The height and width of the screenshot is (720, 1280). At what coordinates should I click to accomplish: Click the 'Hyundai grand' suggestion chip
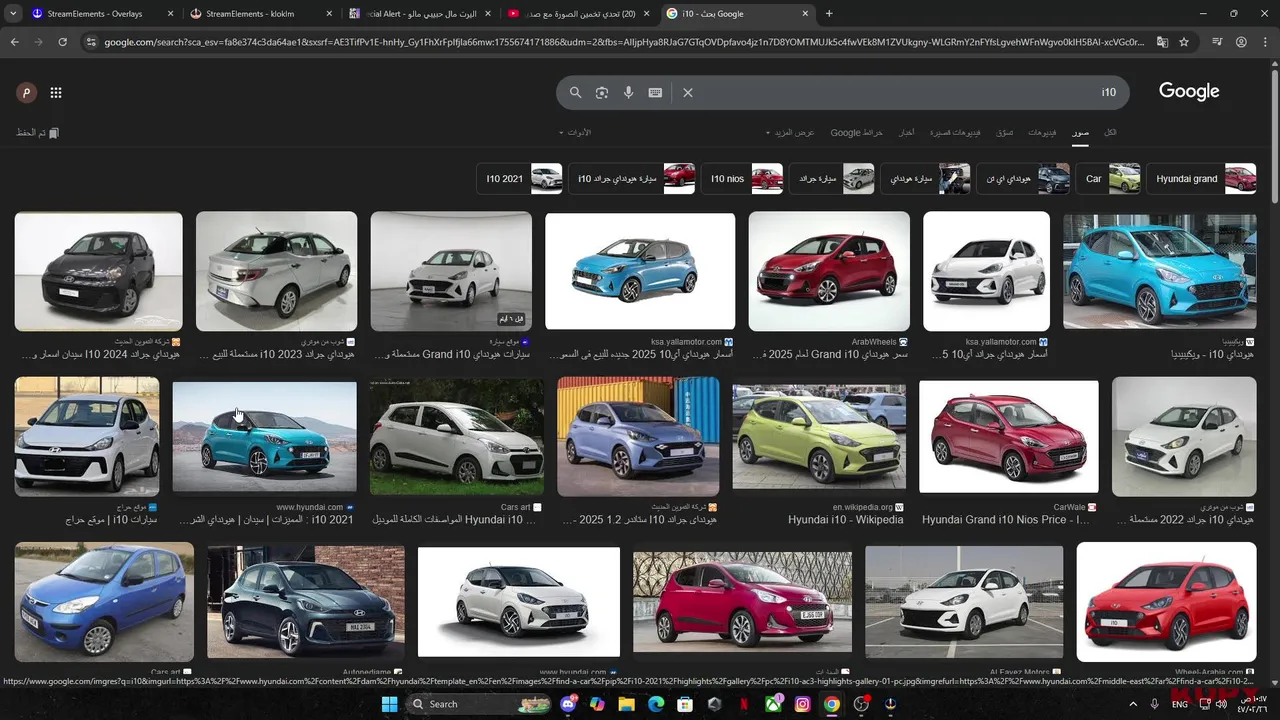tap(1200, 179)
